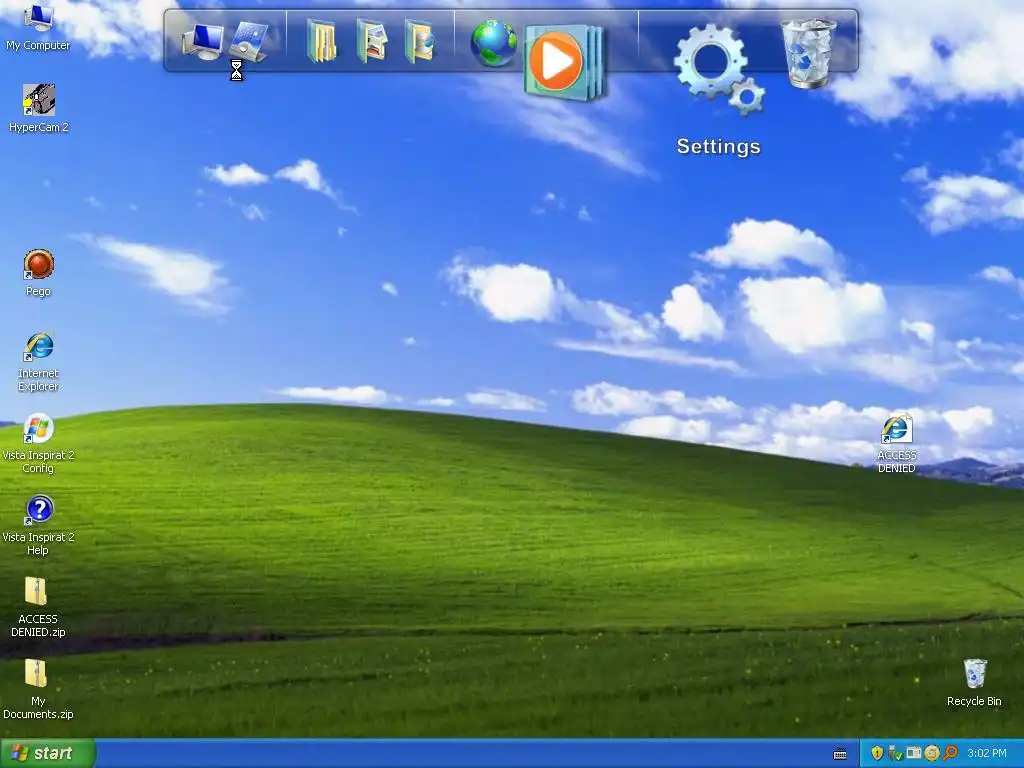Click the Safely Remove Hardware tray icon
Screen dimensions: 1024x768
[895, 753]
